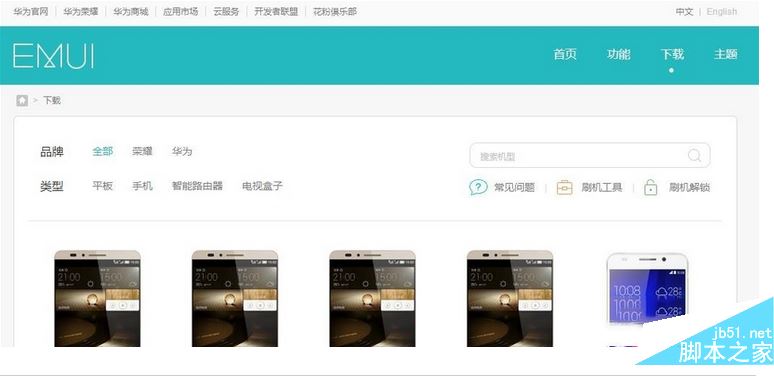Select the 华为 brand filter
Viewport: 774px width, 377px height.
(182, 151)
